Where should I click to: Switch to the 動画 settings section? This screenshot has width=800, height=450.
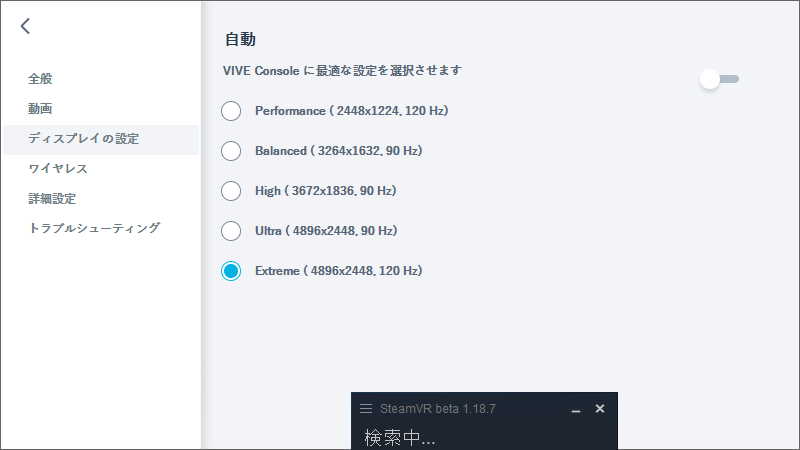[x=40, y=108]
